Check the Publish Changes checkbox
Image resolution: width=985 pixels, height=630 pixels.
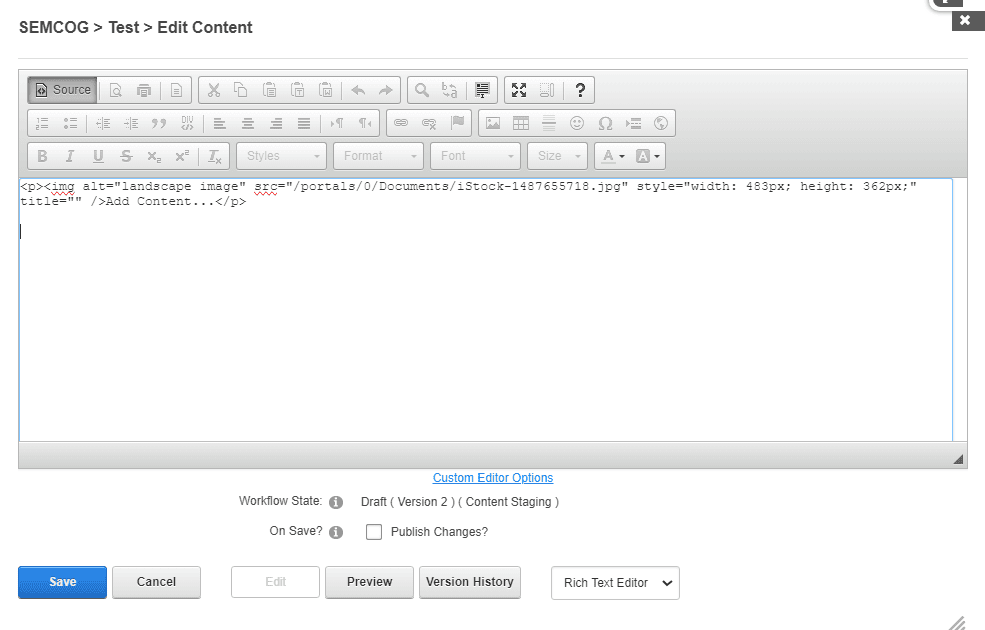374,531
